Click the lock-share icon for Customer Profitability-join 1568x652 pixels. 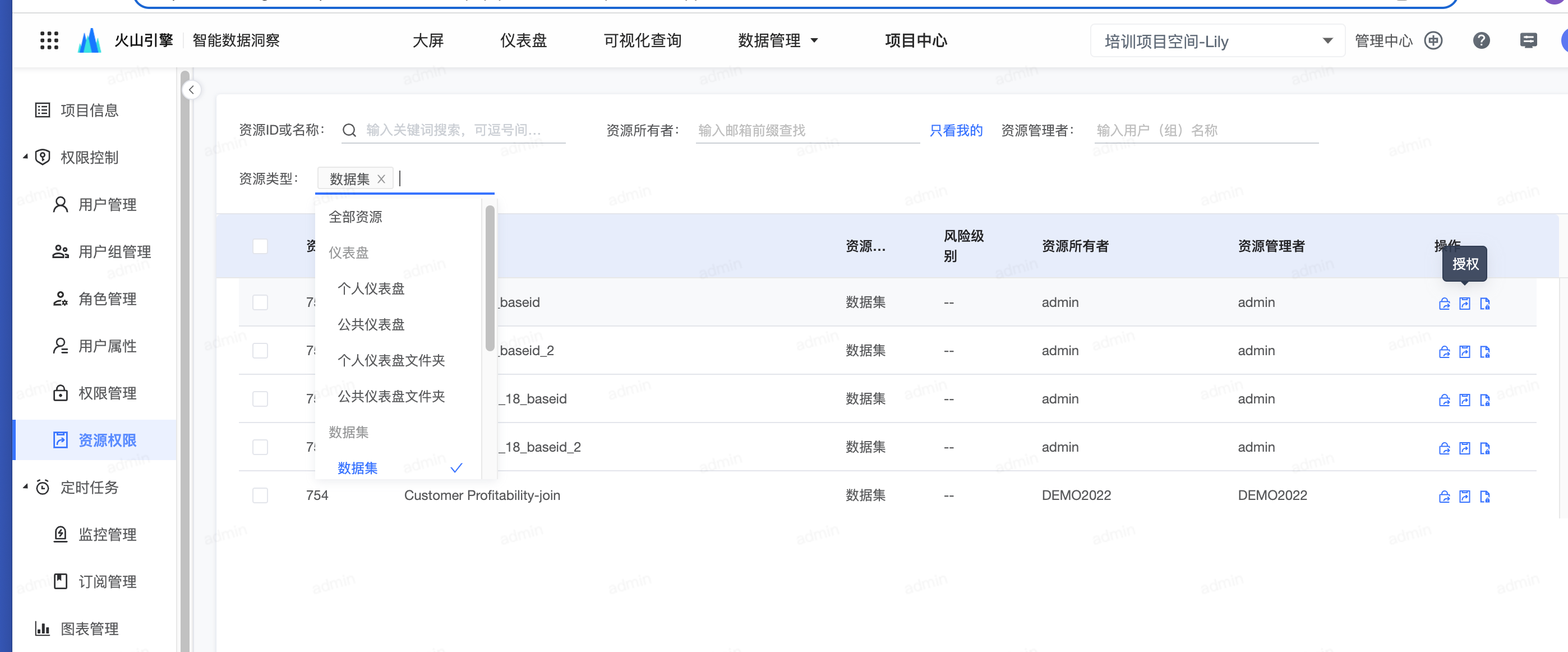pyautogui.click(x=1444, y=497)
